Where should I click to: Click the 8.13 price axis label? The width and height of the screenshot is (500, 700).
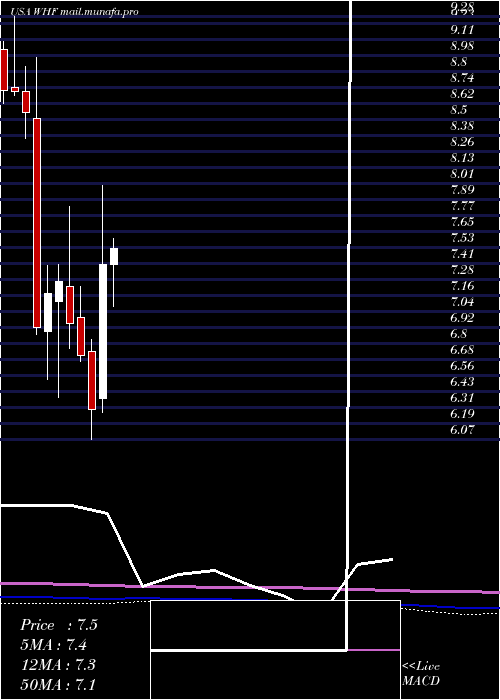(x=462, y=158)
